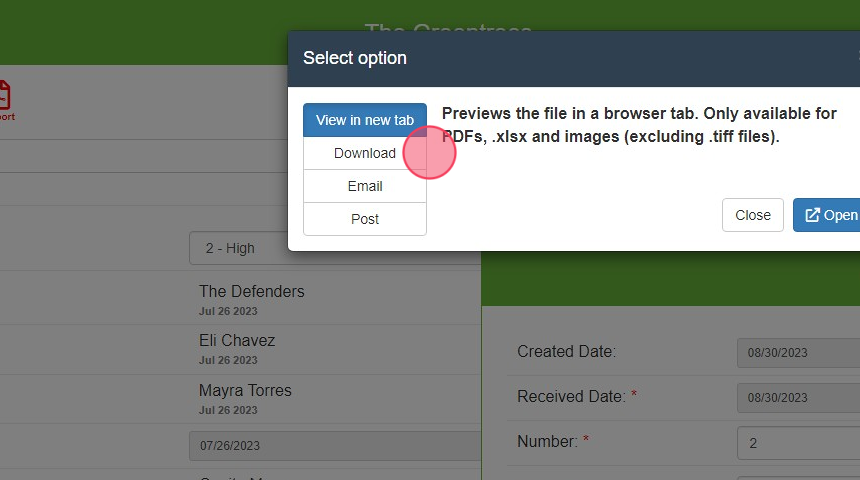Choose the Download option
Image resolution: width=860 pixels, height=480 pixels.
(x=365, y=153)
